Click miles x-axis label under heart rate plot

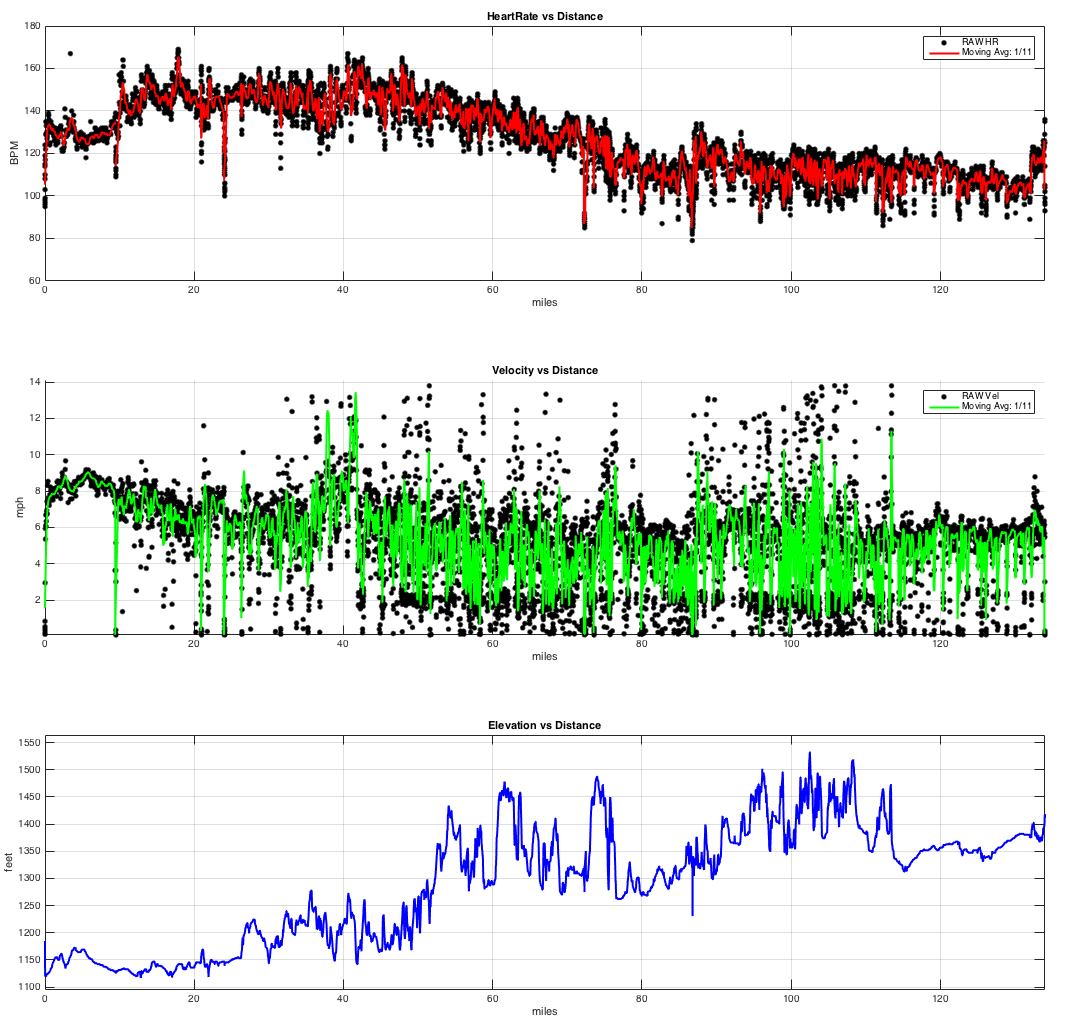point(544,302)
